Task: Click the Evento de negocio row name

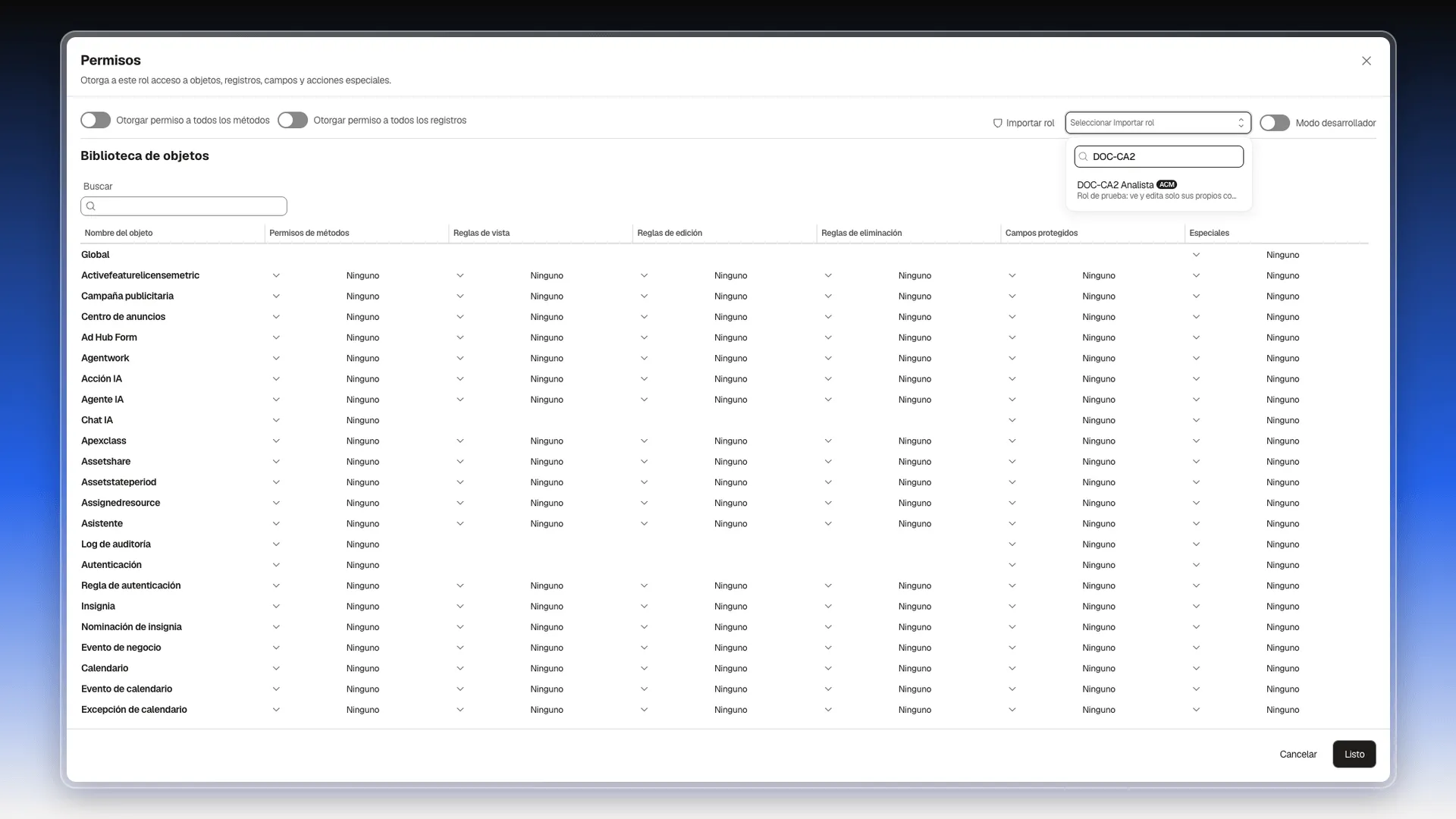Action: pos(121,648)
